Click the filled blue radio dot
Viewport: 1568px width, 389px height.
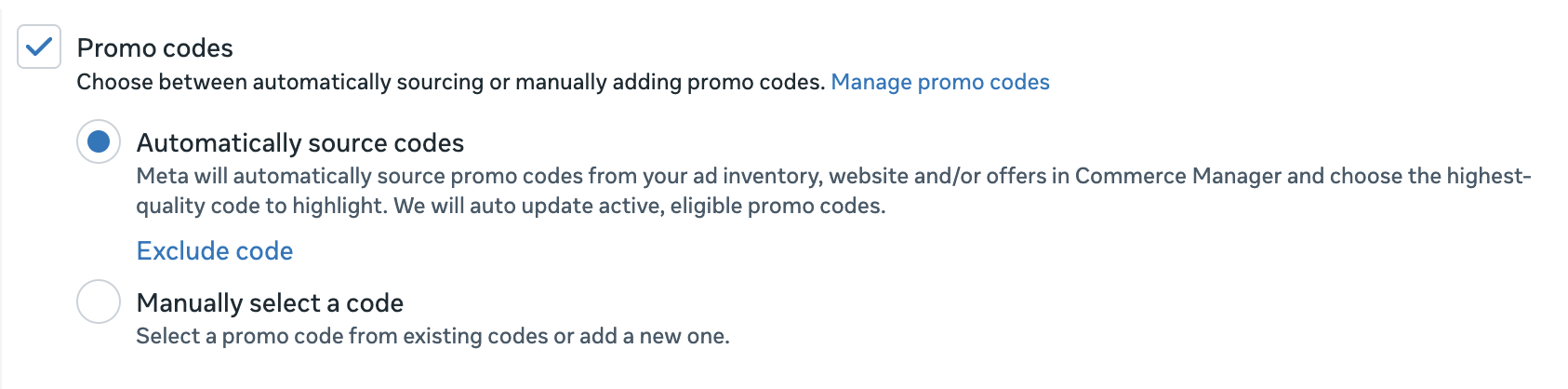click(99, 141)
